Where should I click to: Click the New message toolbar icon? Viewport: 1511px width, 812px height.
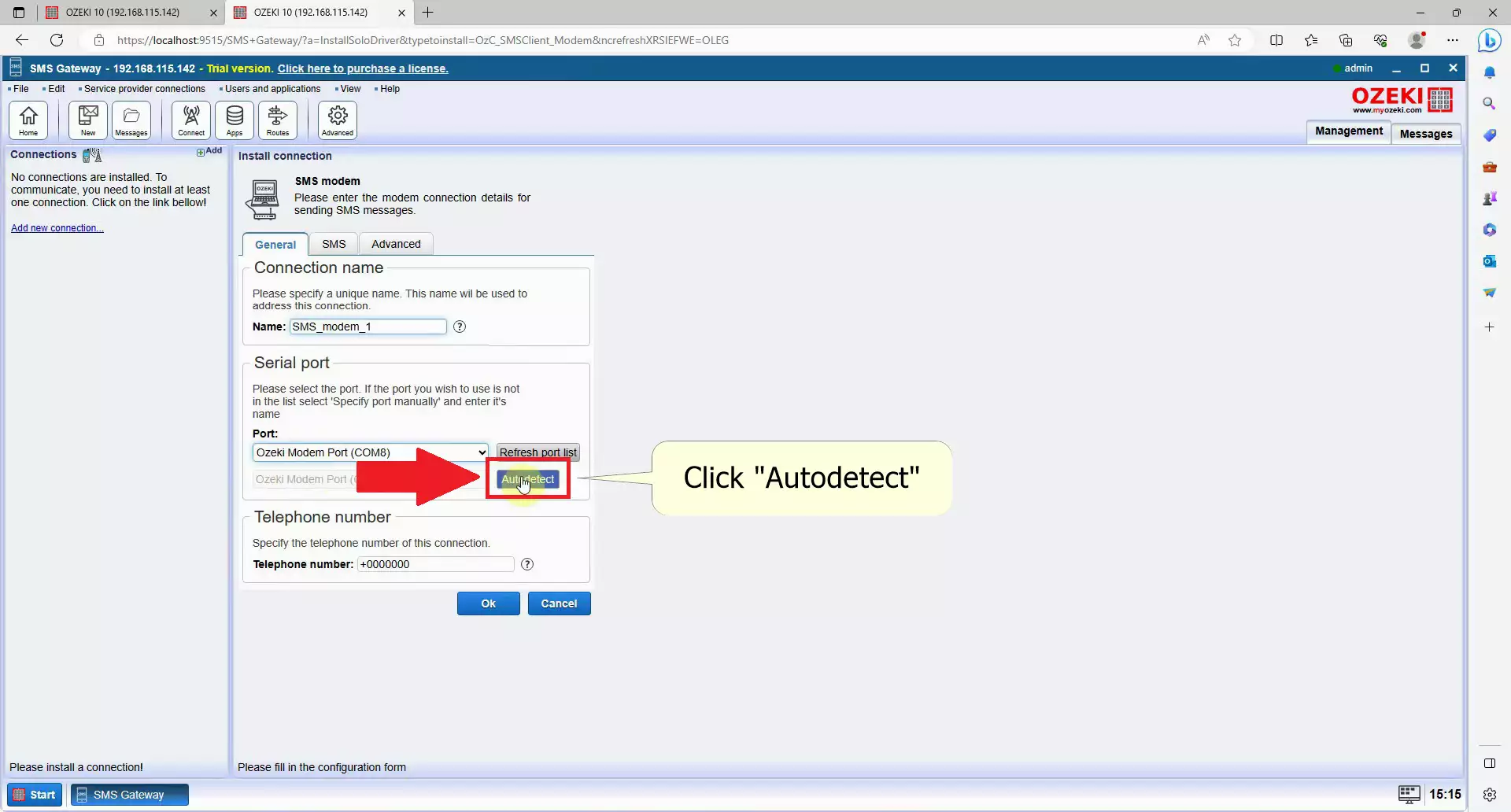click(88, 120)
